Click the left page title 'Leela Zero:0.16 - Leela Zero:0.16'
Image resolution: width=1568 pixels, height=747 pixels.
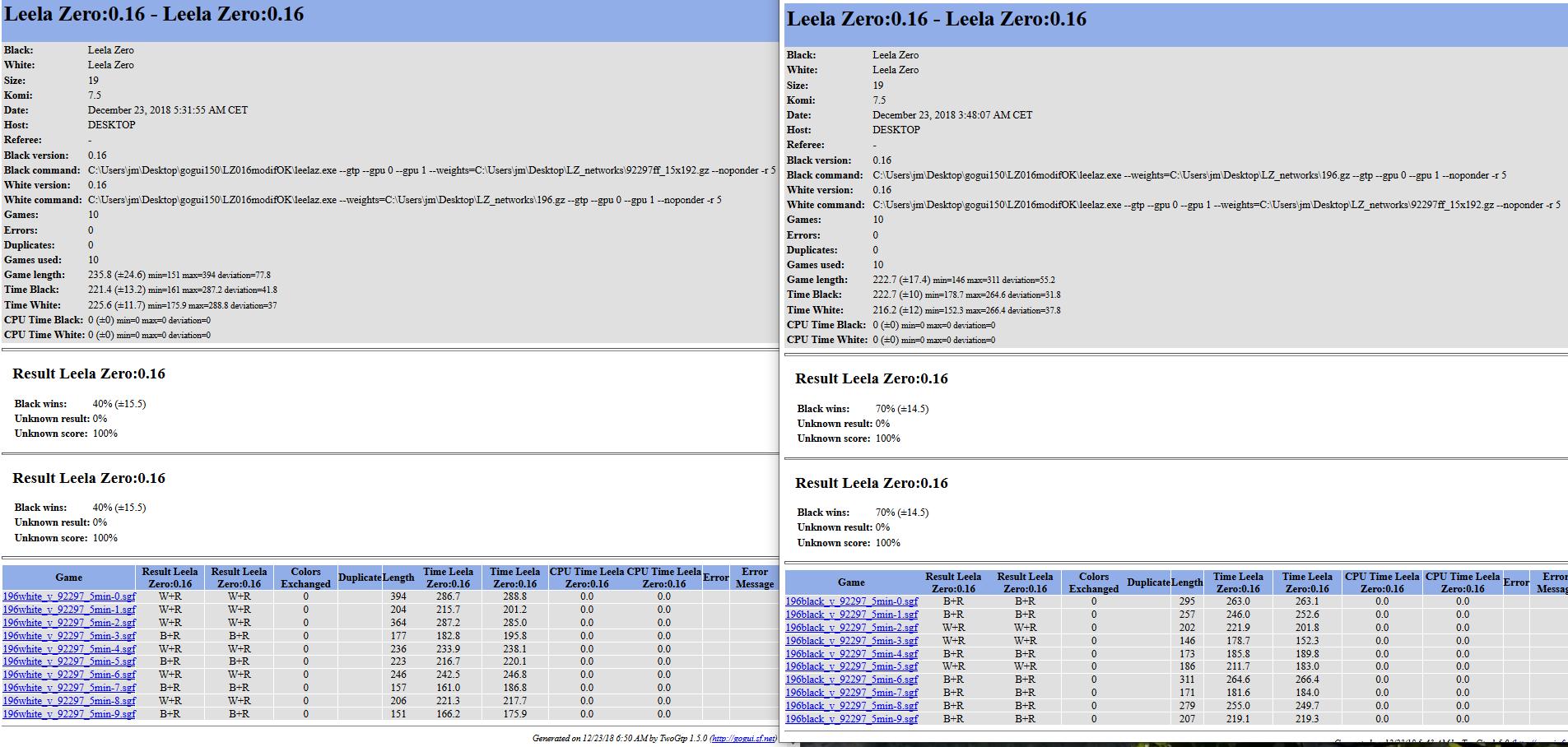[x=154, y=14]
